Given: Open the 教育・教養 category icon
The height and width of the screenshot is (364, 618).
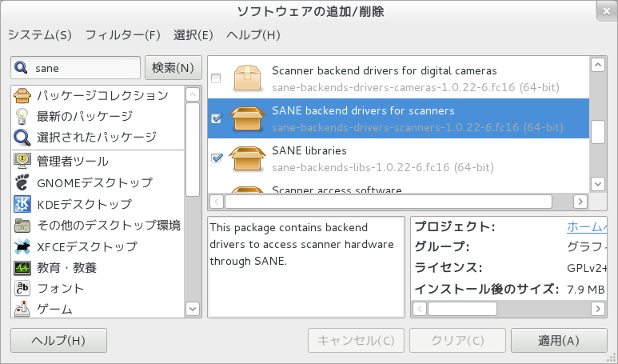Looking at the screenshot, I should (22, 268).
